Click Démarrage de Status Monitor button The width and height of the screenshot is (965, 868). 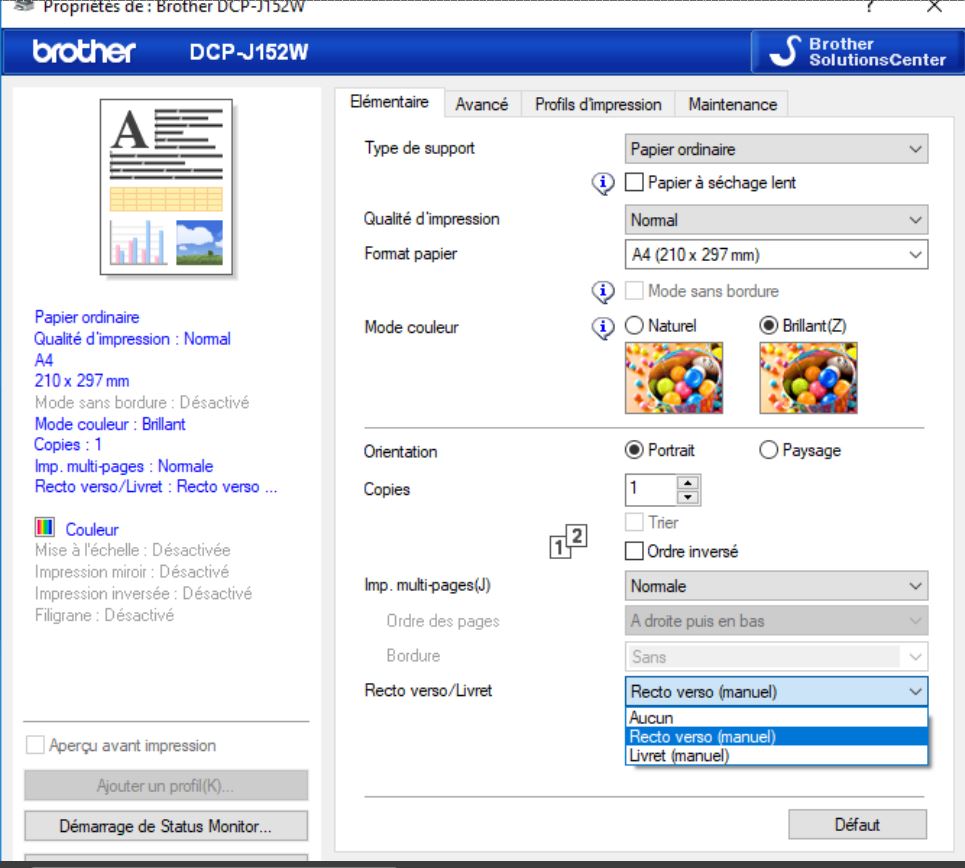click(166, 826)
